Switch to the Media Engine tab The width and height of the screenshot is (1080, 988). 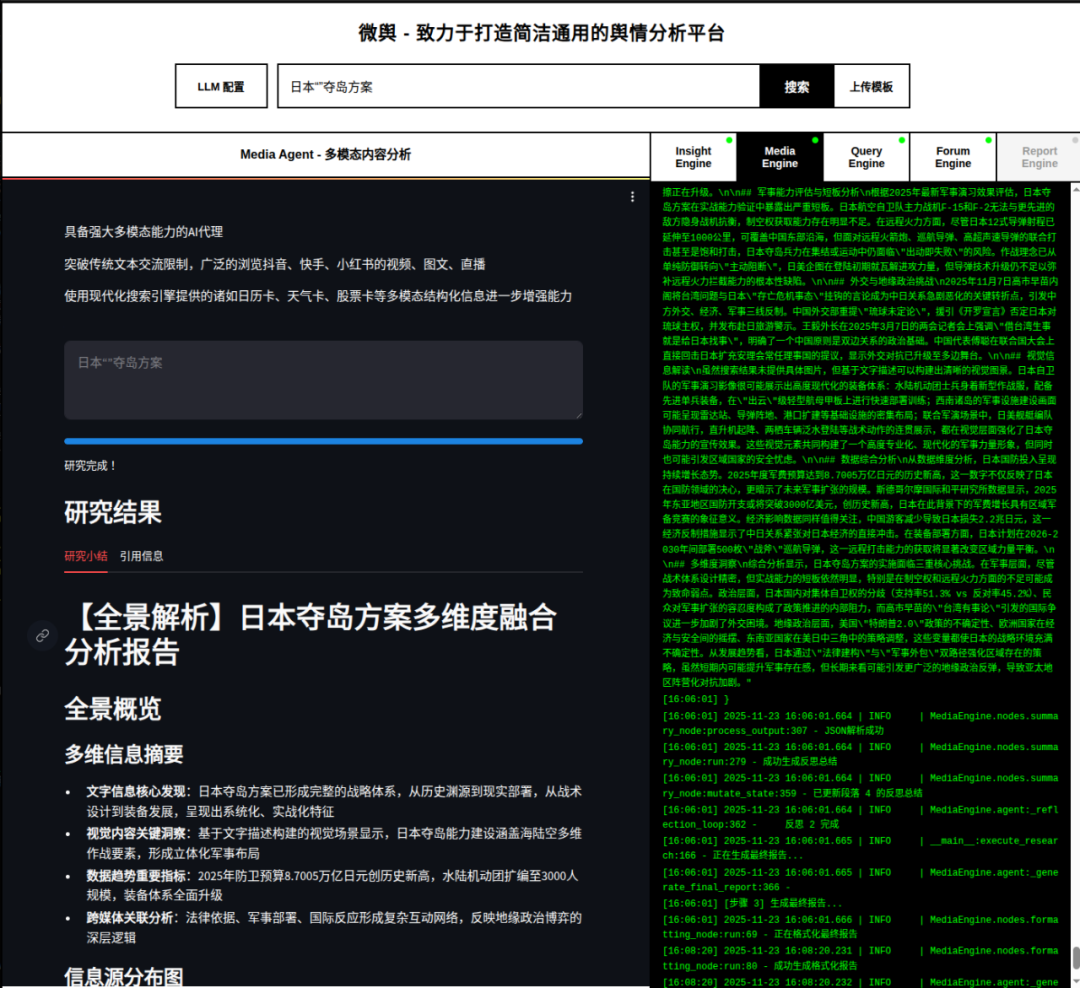[780, 157]
